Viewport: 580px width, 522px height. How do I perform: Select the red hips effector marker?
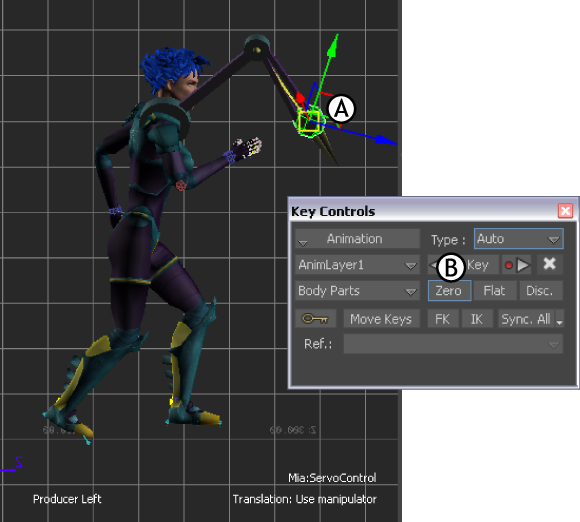click(181, 185)
